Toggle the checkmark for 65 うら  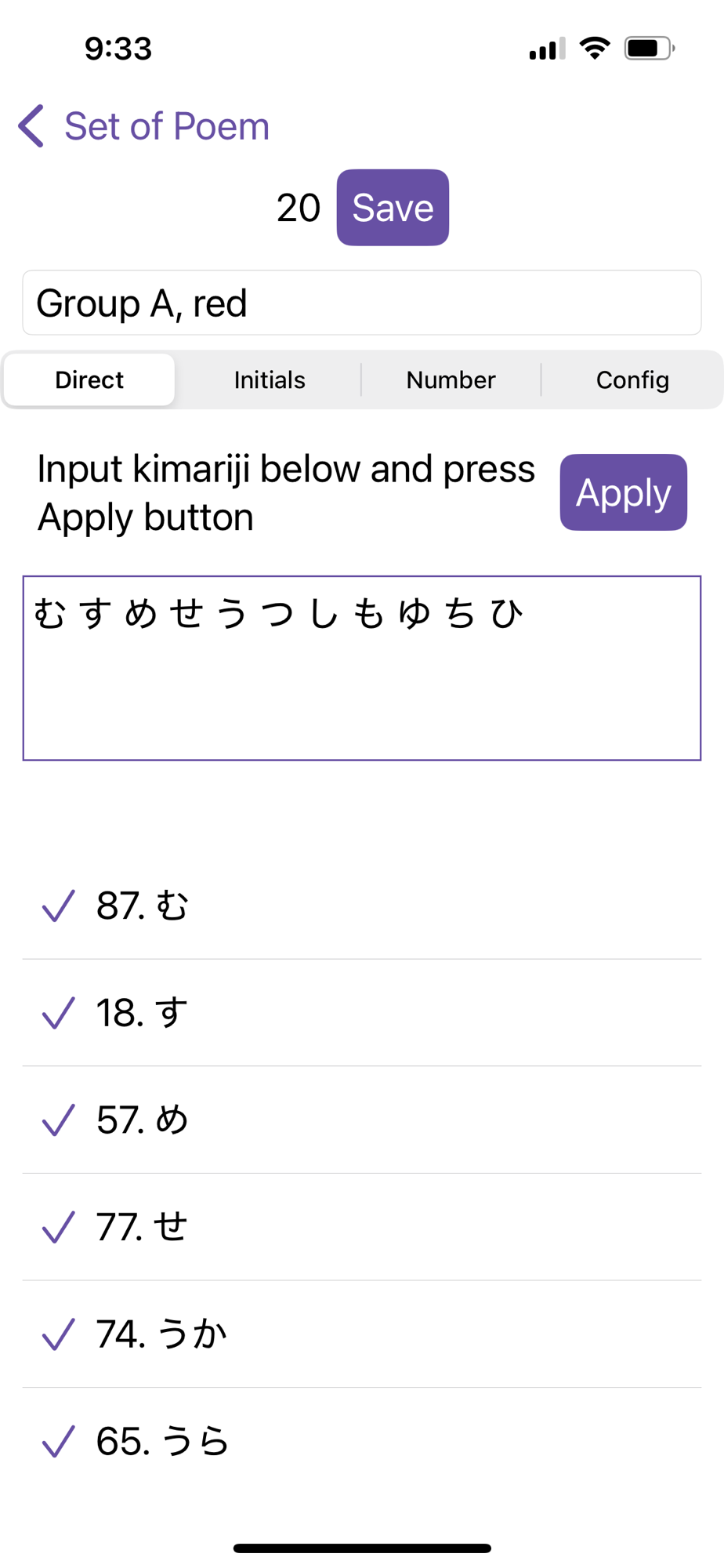[58, 1441]
